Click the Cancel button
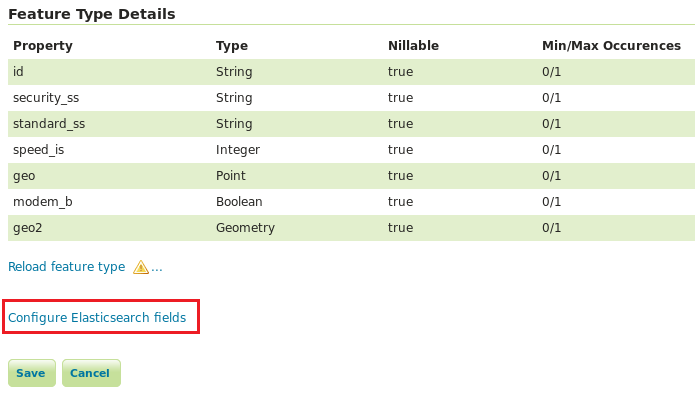 91,373
